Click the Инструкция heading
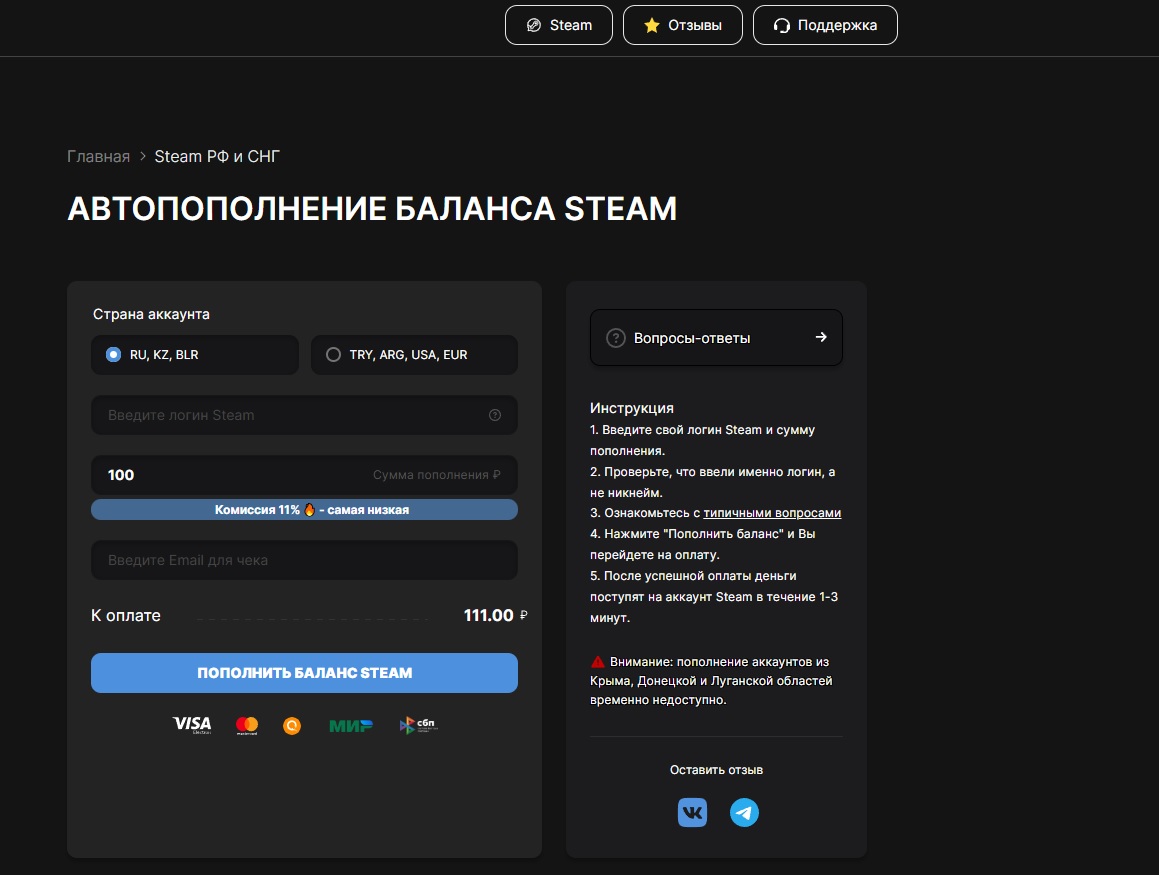1159x875 pixels. point(632,408)
